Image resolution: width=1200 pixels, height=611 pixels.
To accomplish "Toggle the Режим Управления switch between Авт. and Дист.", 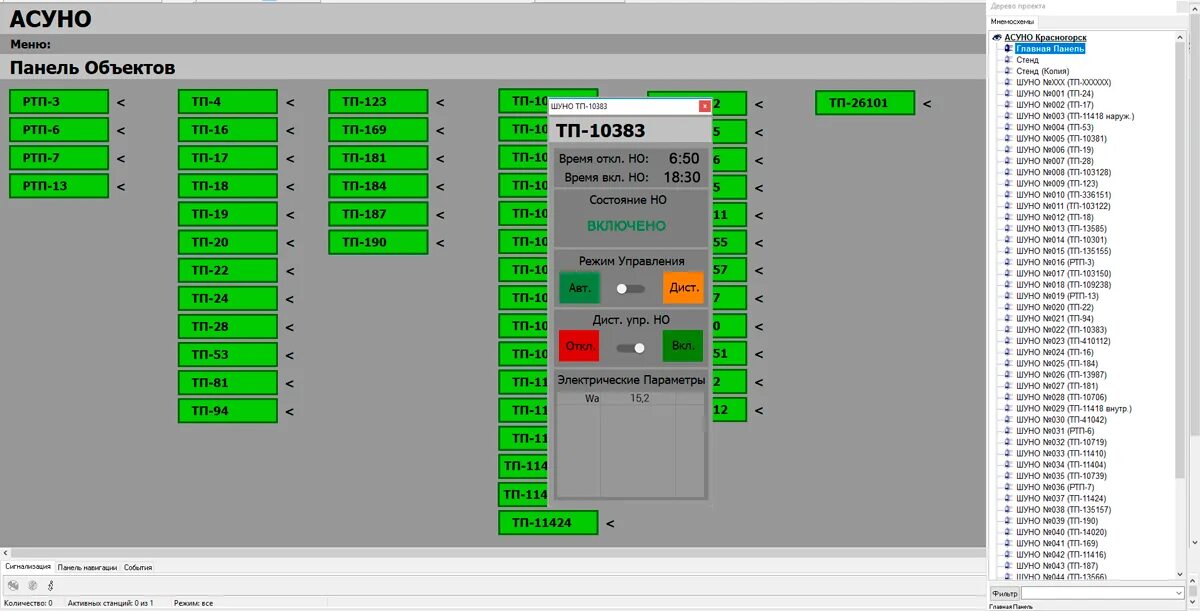I will pyautogui.click(x=630, y=288).
